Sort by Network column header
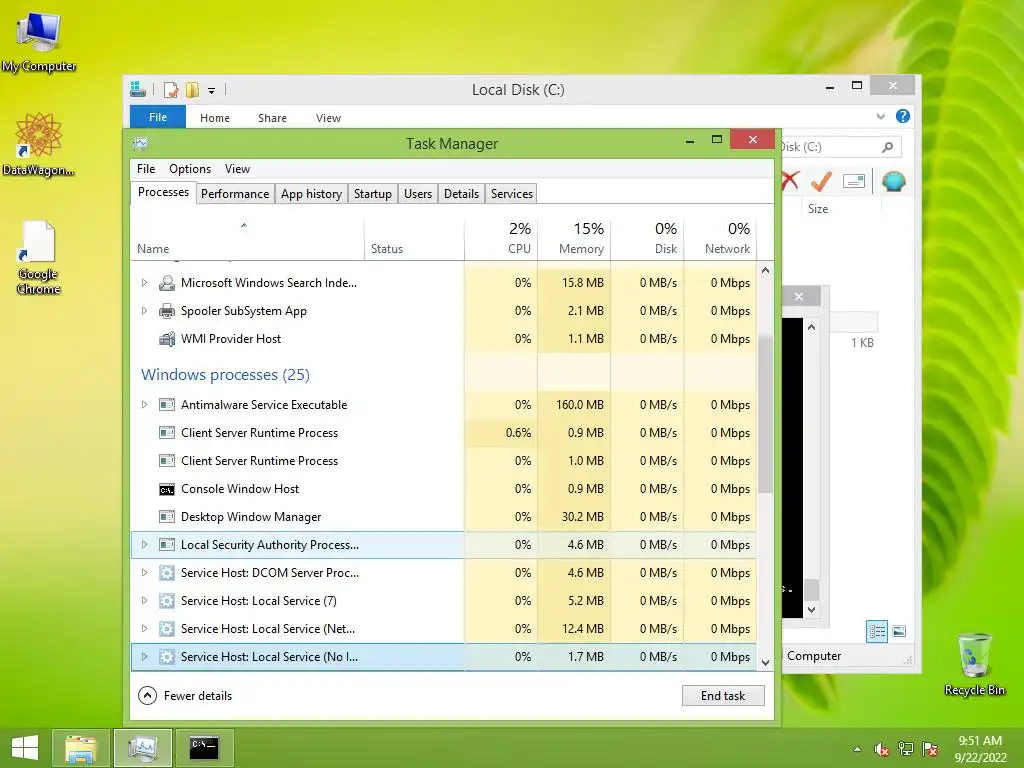Viewport: 1024px width, 768px height. [720, 239]
